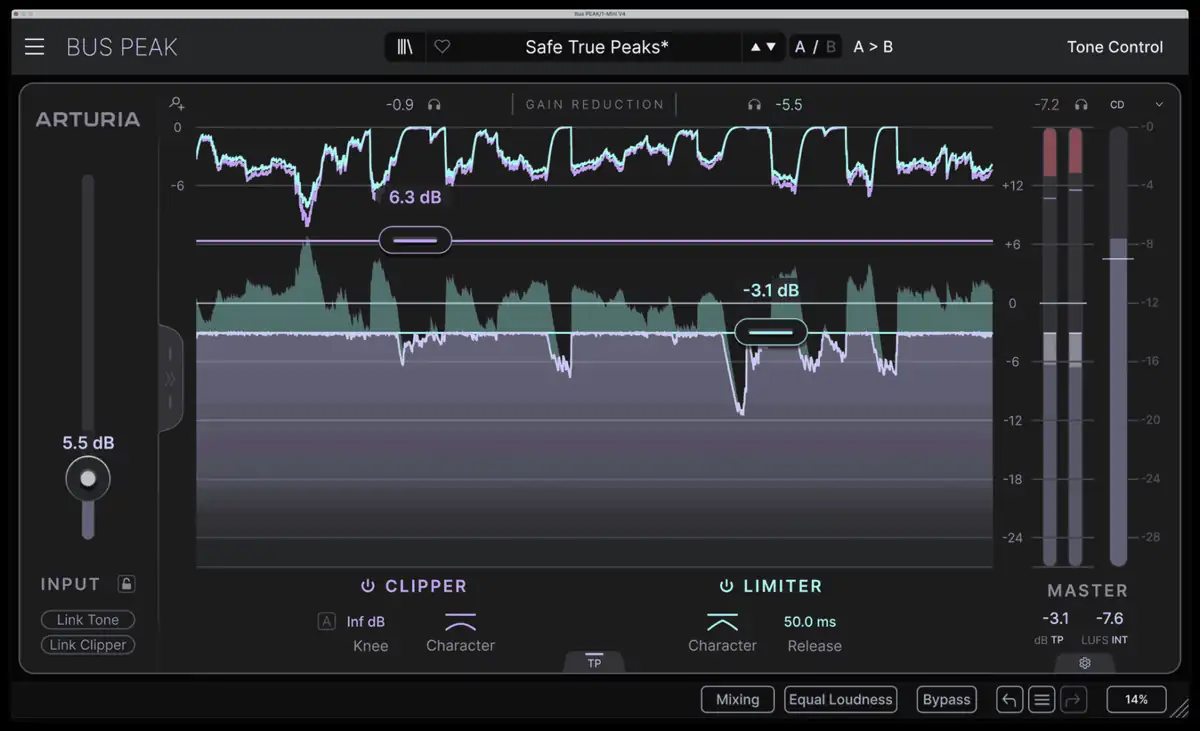Click the Bypass button

pos(946,700)
